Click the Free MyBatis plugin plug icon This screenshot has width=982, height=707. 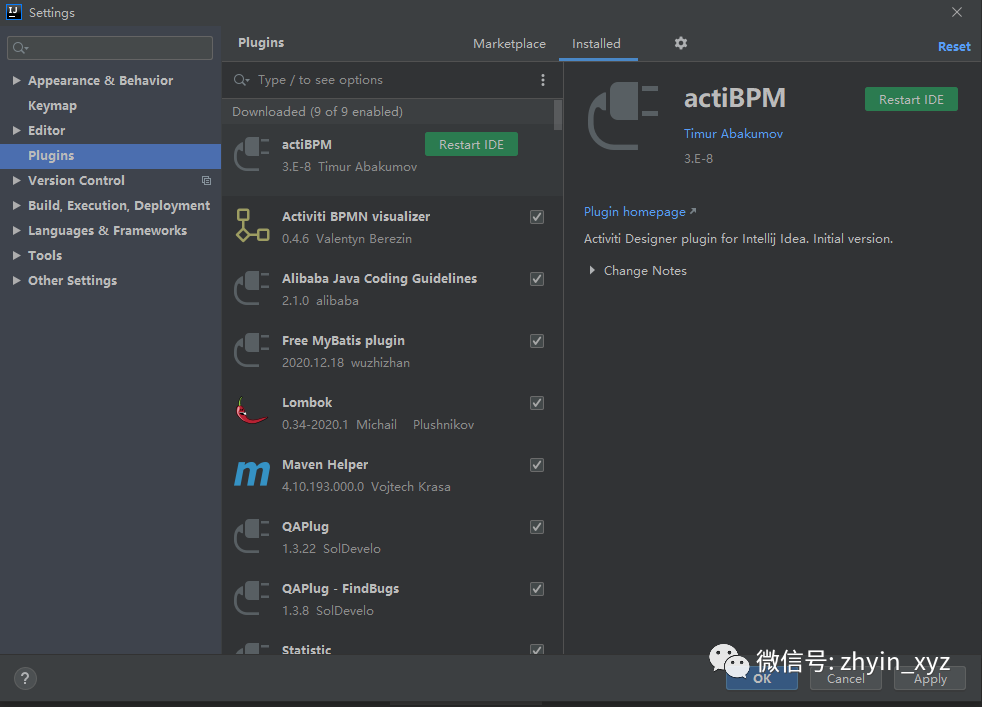tap(252, 350)
